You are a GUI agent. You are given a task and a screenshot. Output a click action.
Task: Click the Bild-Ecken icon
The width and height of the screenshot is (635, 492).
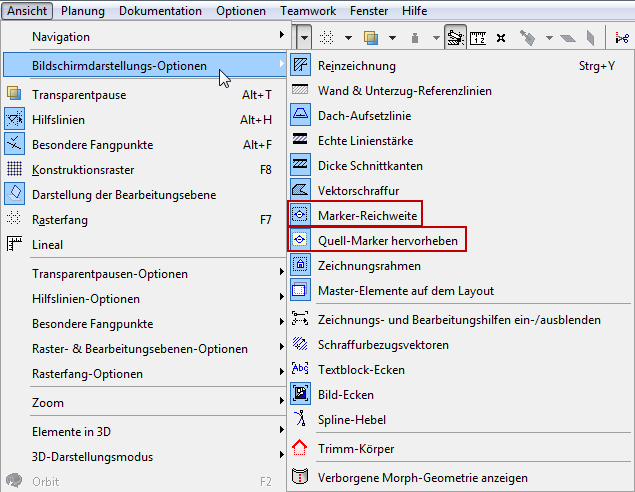[300, 394]
